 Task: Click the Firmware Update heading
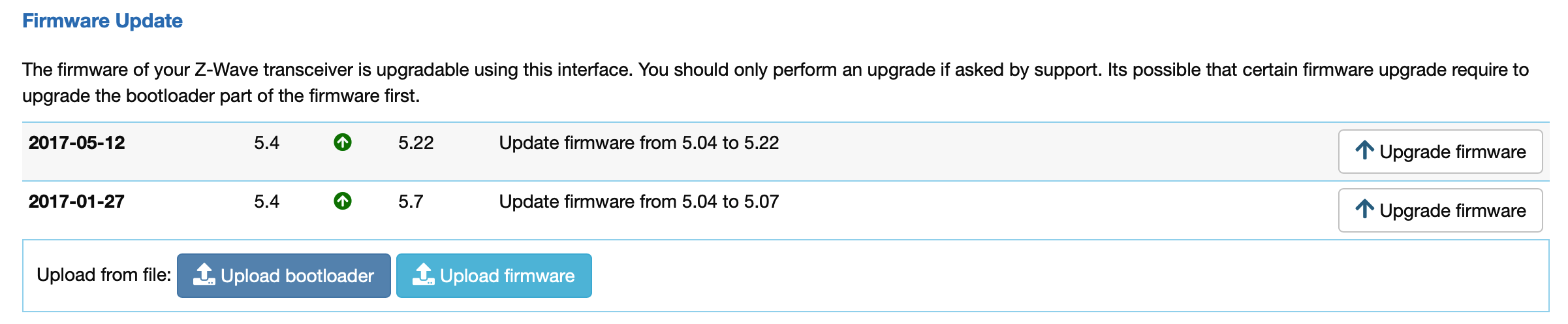(x=102, y=21)
